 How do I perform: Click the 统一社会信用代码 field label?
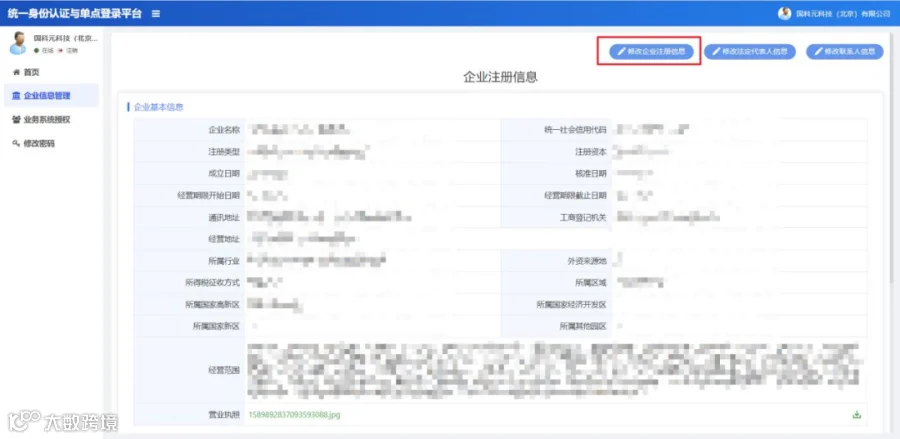pyautogui.click(x=575, y=130)
